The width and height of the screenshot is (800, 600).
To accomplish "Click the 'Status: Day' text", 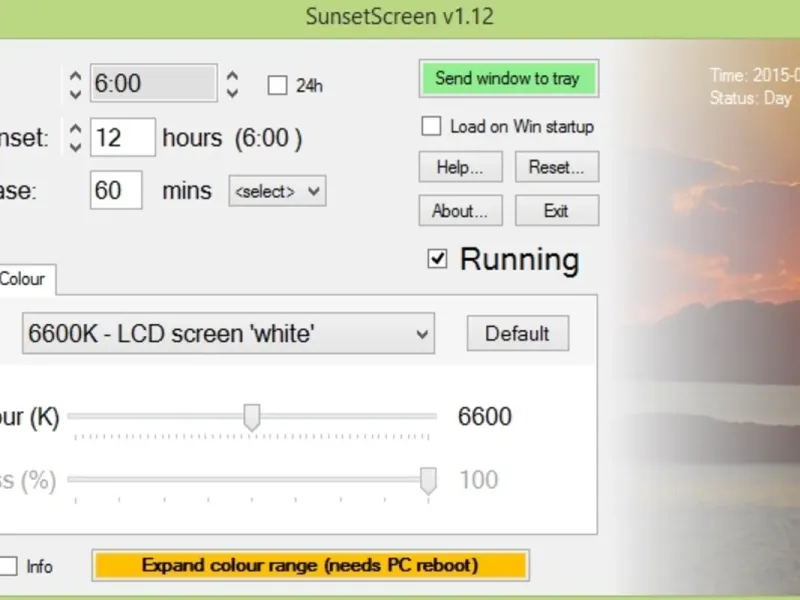I will [x=751, y=98].
